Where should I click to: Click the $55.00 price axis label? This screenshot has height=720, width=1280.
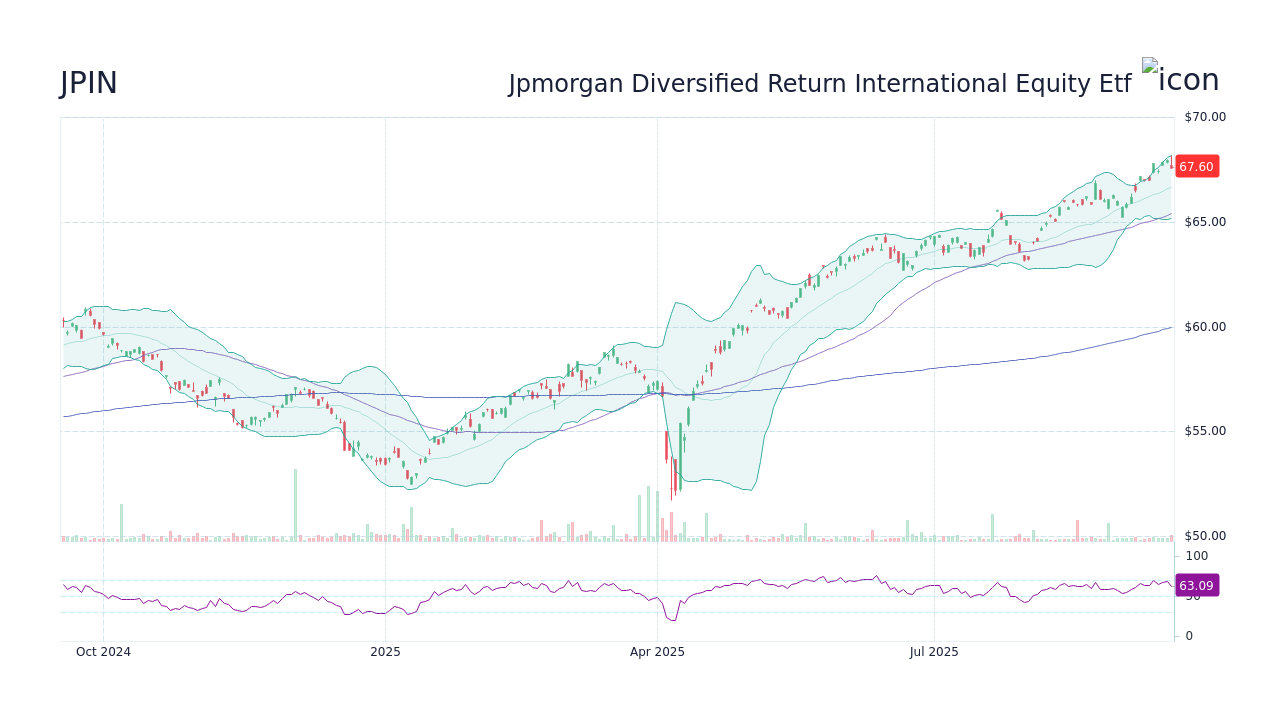tap(1205, 431)
